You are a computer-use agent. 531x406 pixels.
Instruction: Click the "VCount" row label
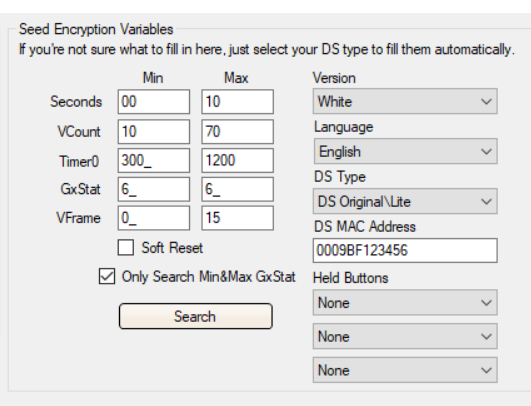pos(79,131)
